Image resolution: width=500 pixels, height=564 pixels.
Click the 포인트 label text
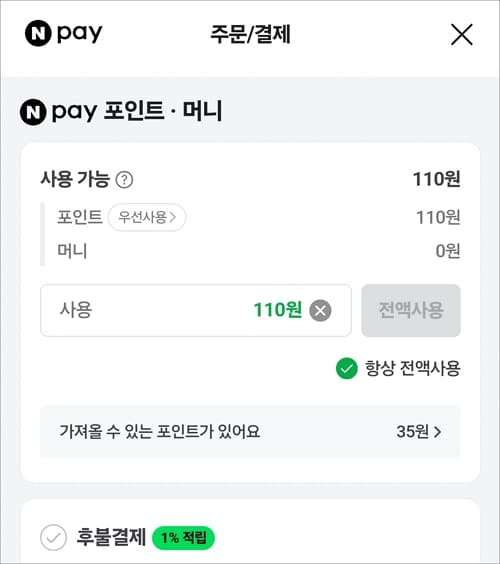tap(80, 217)
